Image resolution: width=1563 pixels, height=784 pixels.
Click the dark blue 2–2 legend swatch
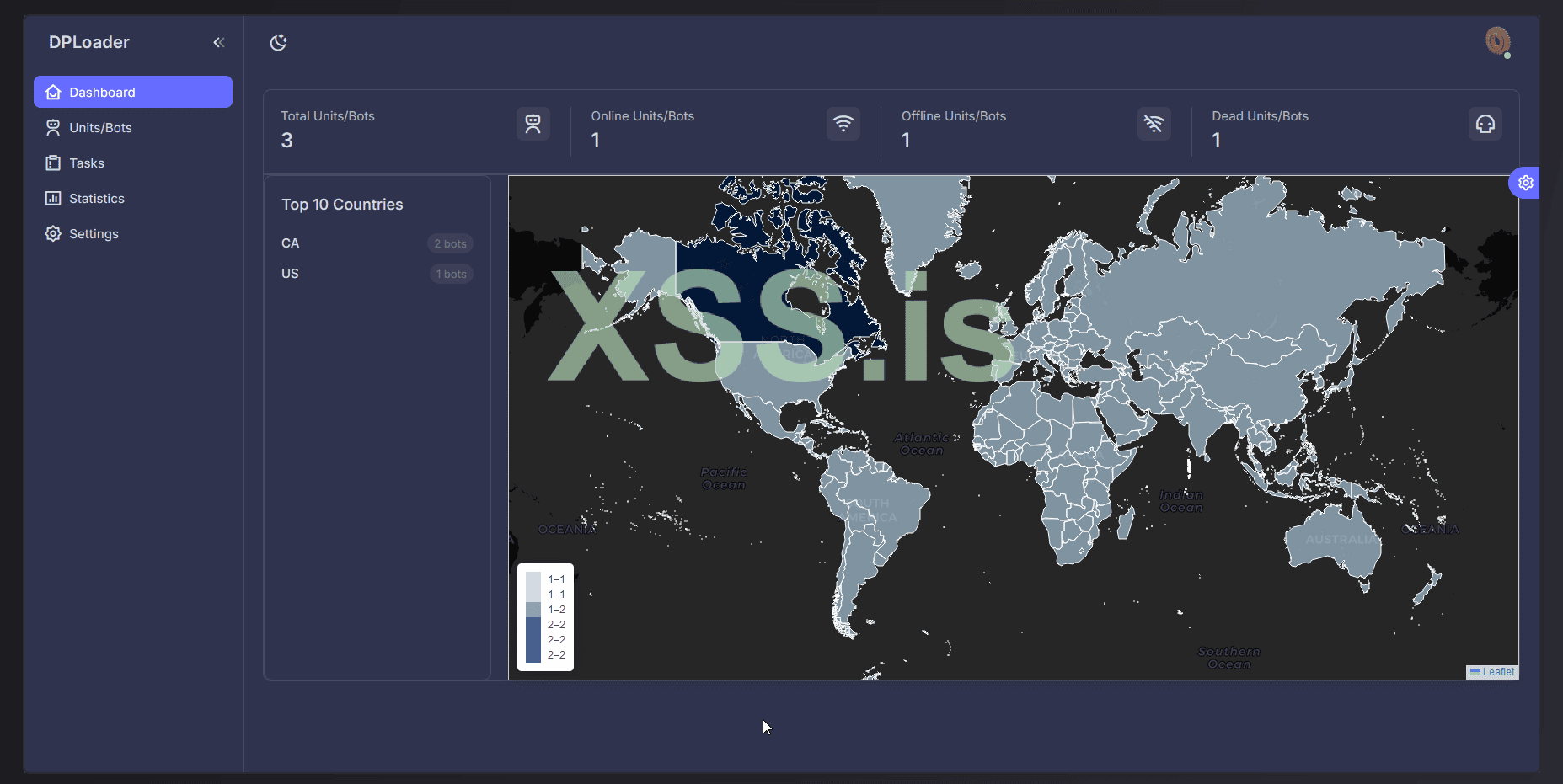[533, 640]
